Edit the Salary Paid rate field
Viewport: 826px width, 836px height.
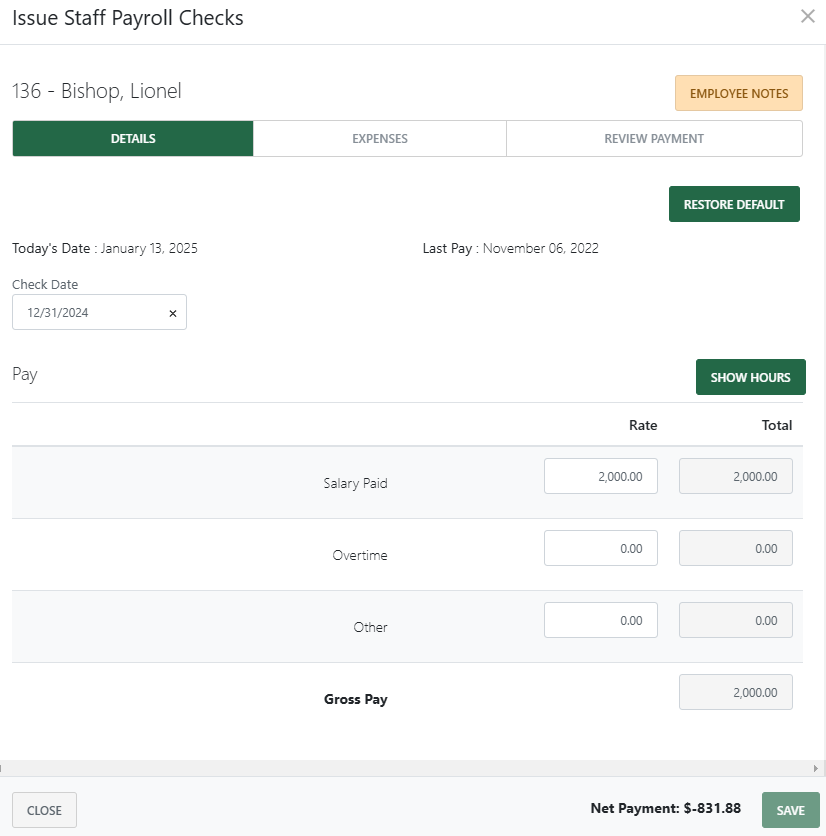[601, 477]
